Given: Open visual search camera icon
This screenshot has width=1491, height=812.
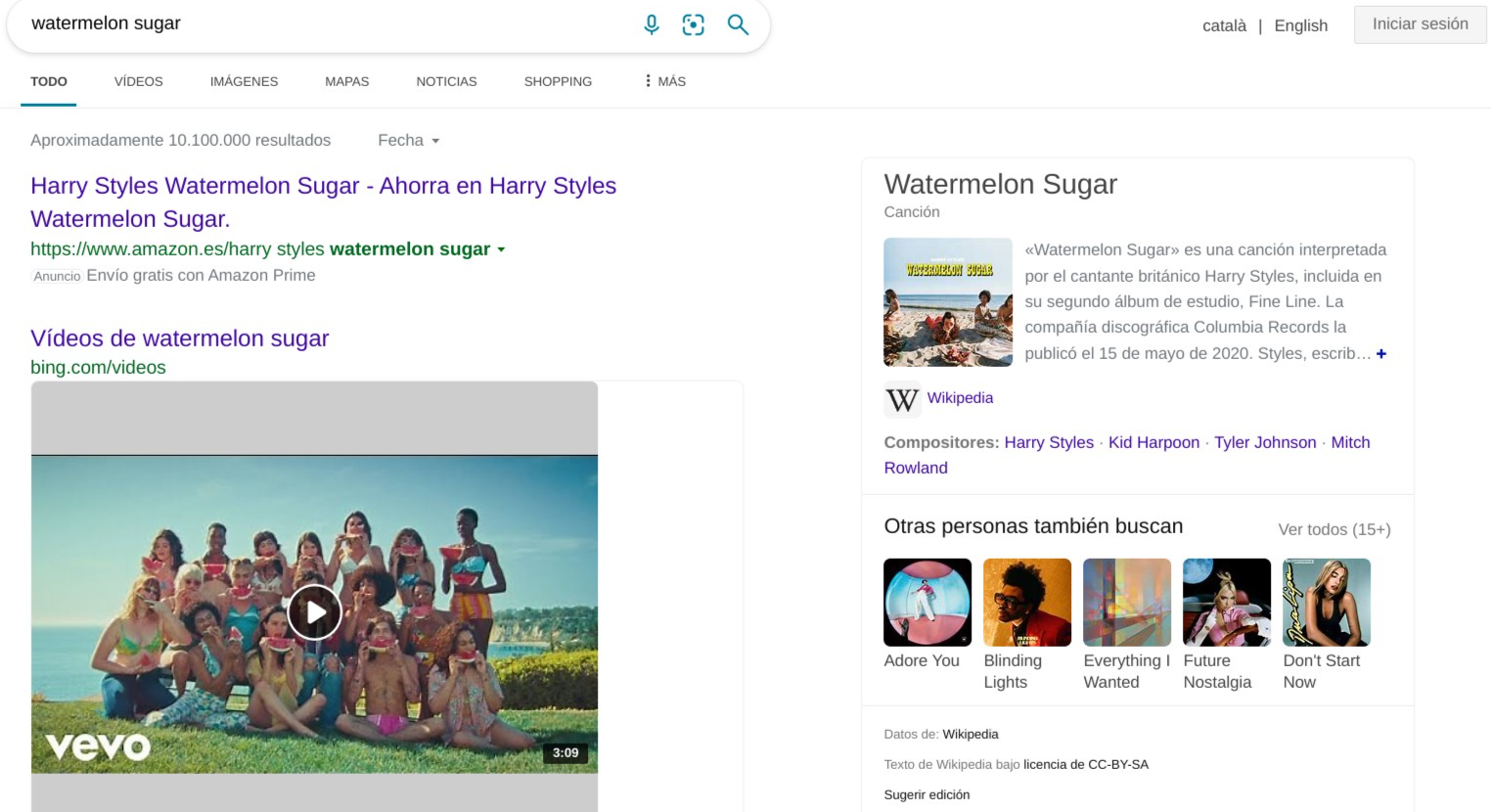Looking at the screenshot, I should pos(693,24).
